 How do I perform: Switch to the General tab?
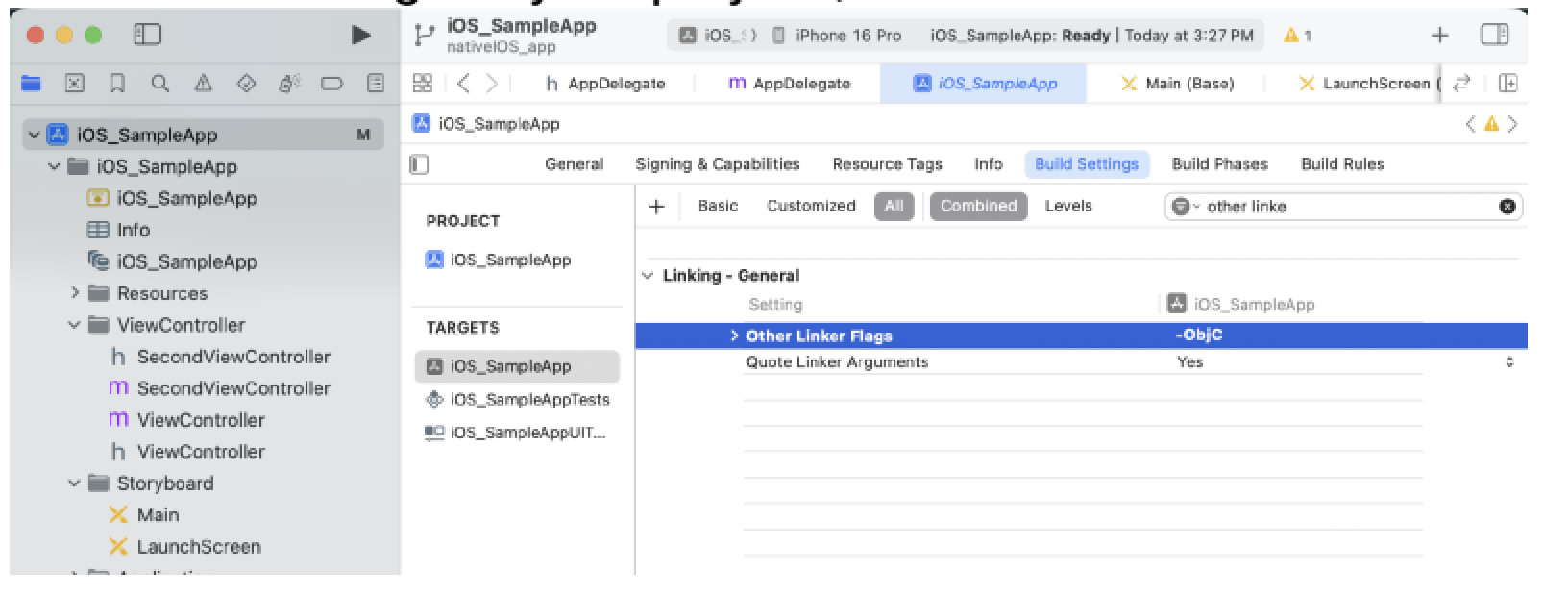click(575, 164)
